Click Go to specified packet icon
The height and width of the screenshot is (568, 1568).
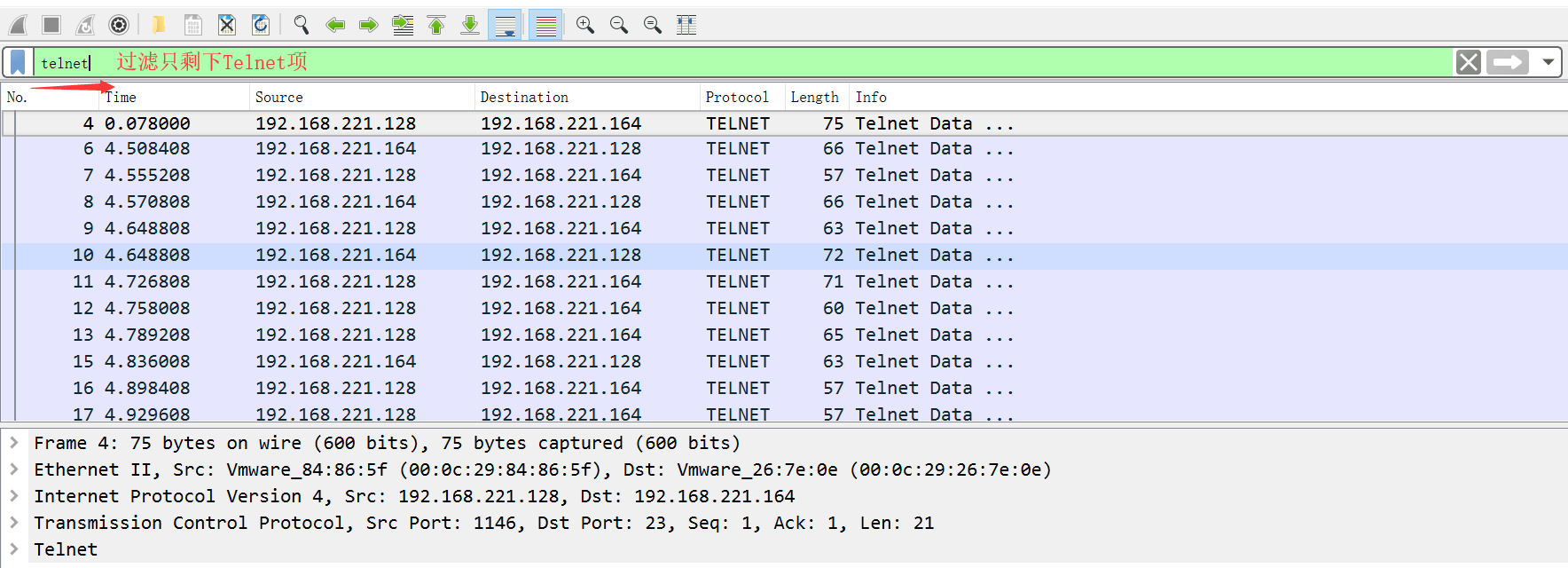[x=403, y=25]
